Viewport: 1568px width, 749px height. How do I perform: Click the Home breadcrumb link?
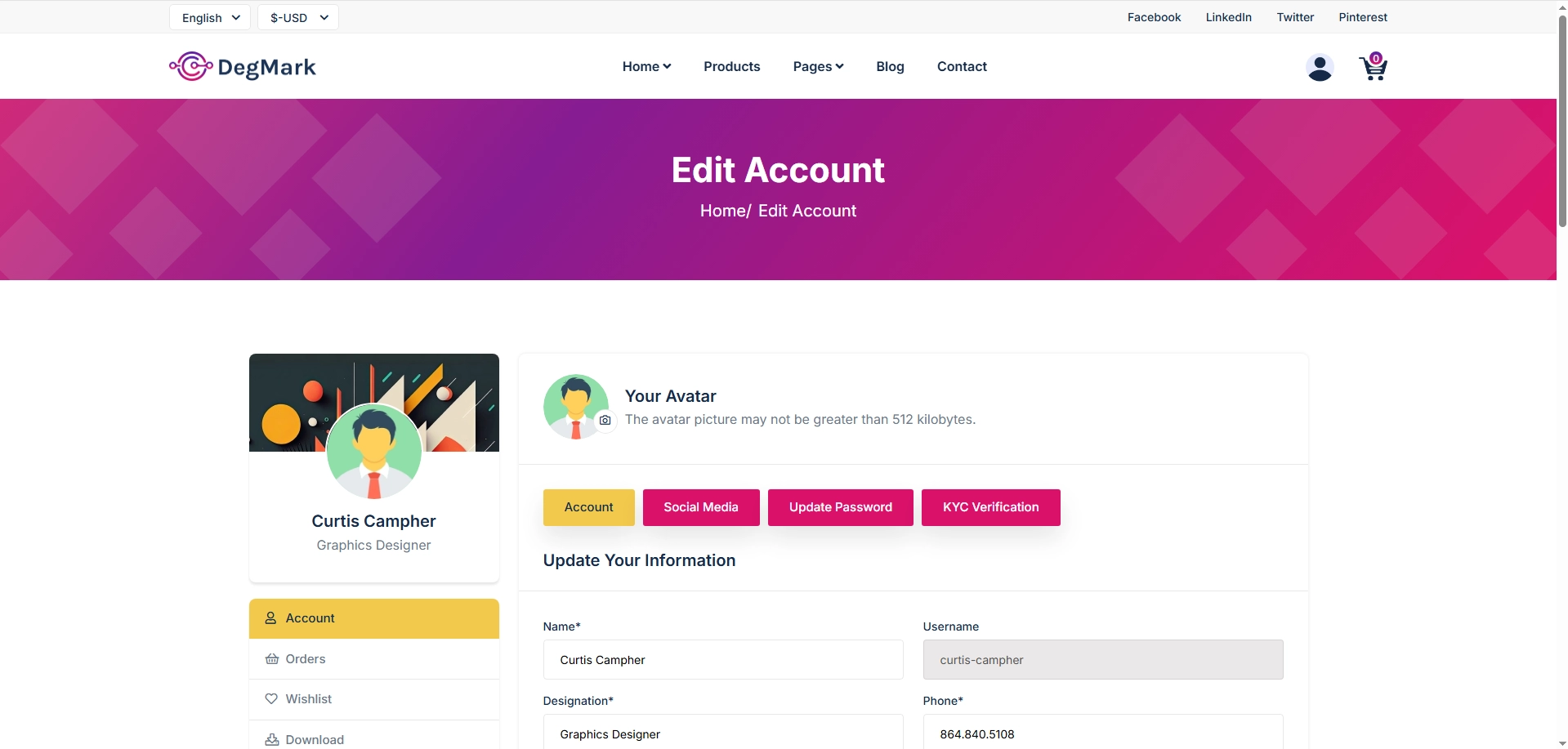coord(723,211)
